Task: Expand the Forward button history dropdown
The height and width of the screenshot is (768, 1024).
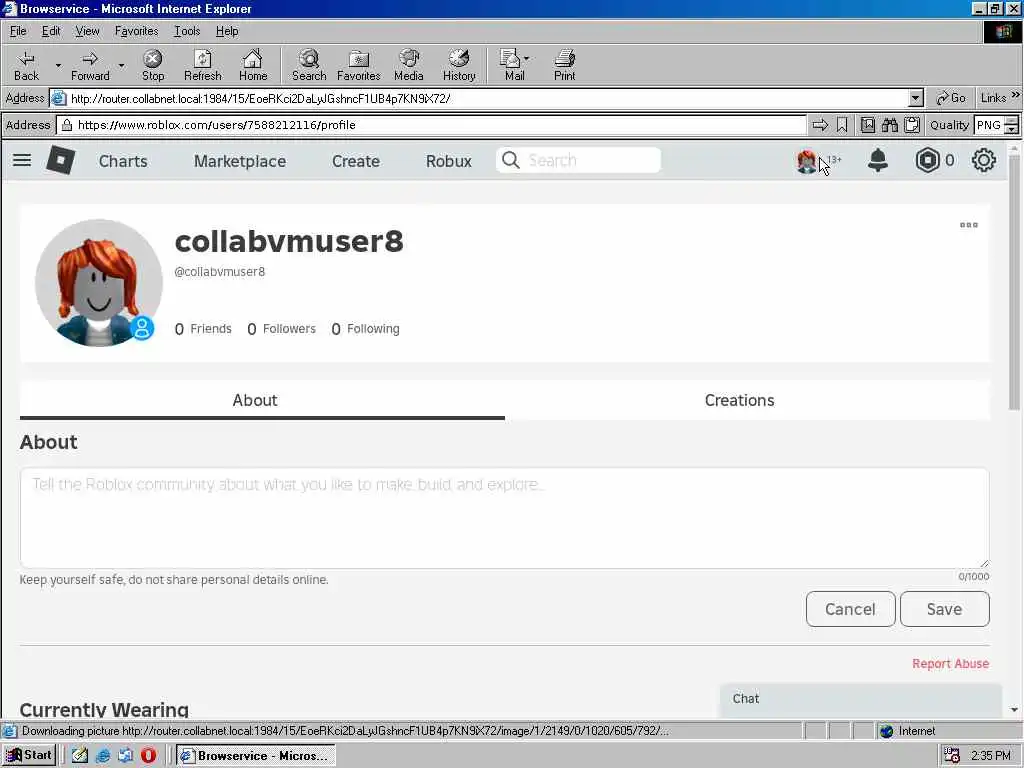Action: point(121,65)
